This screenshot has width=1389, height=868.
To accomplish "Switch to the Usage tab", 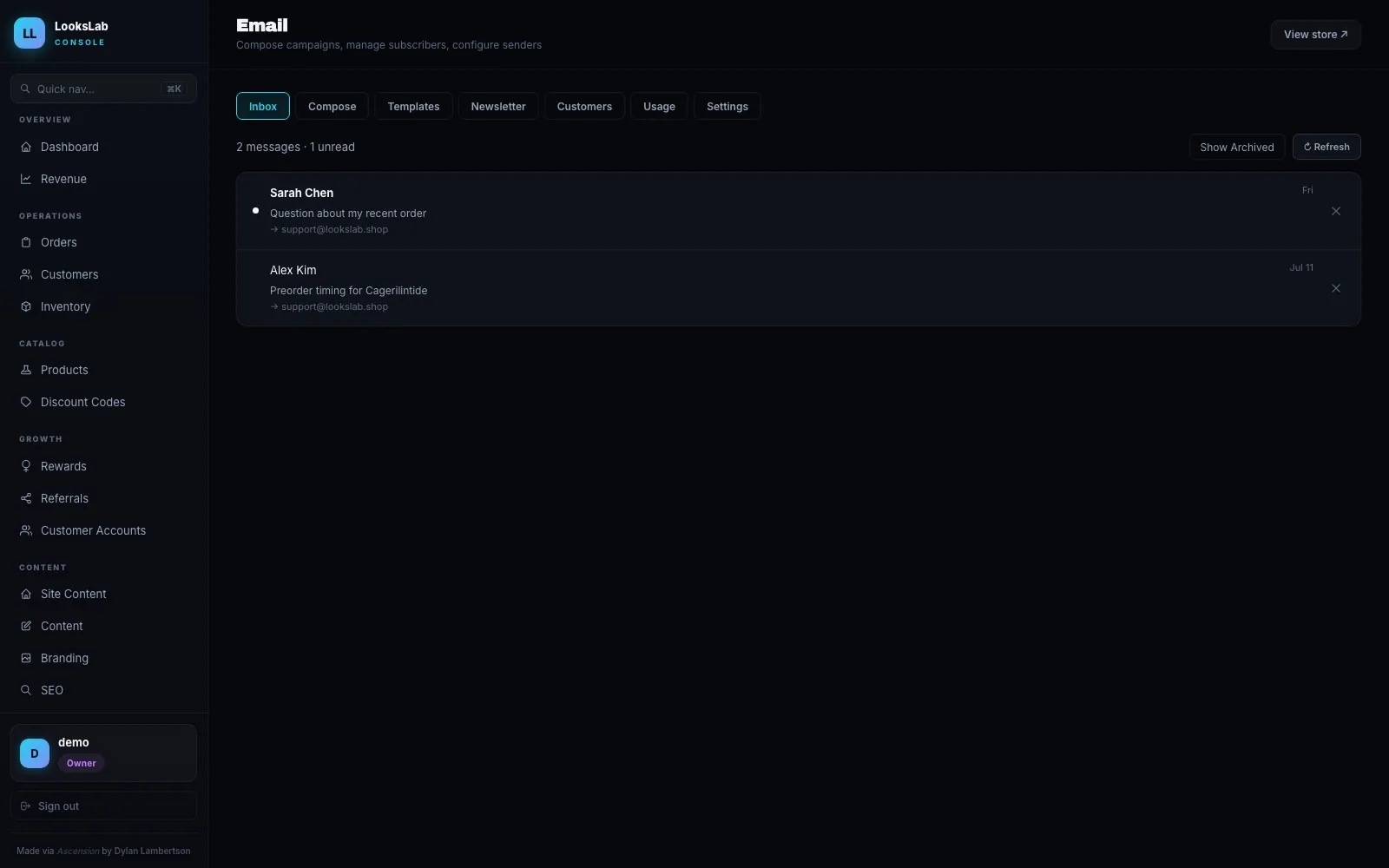I will point(659,106).
